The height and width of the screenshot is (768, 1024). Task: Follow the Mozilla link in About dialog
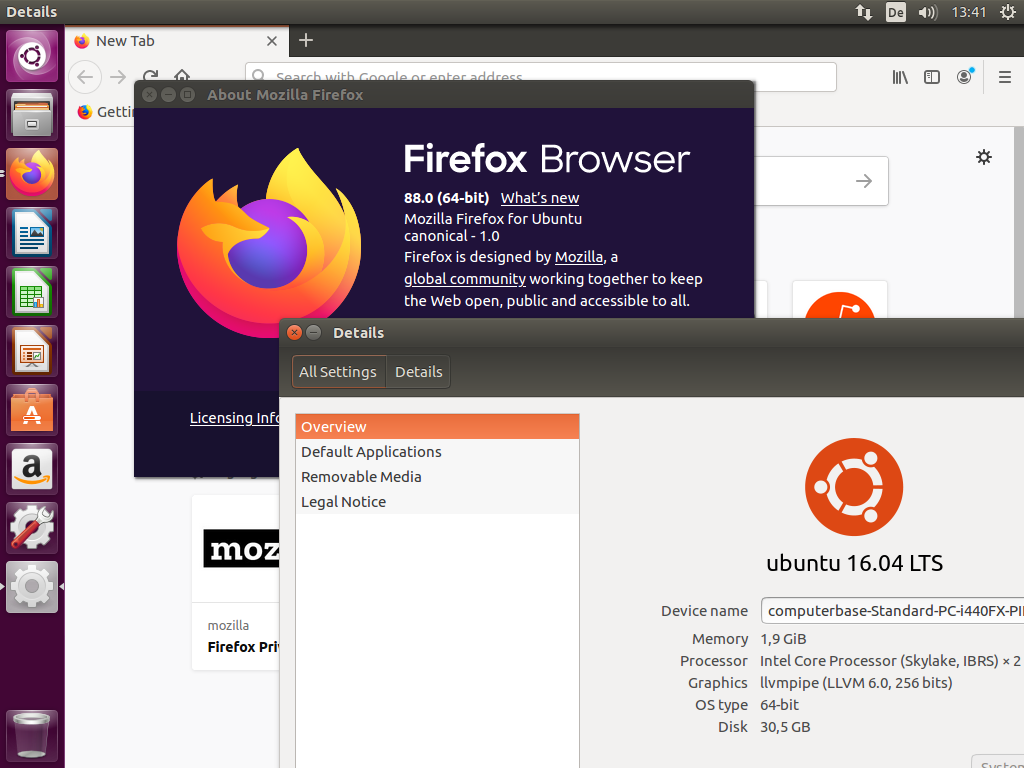pos(579,257)
